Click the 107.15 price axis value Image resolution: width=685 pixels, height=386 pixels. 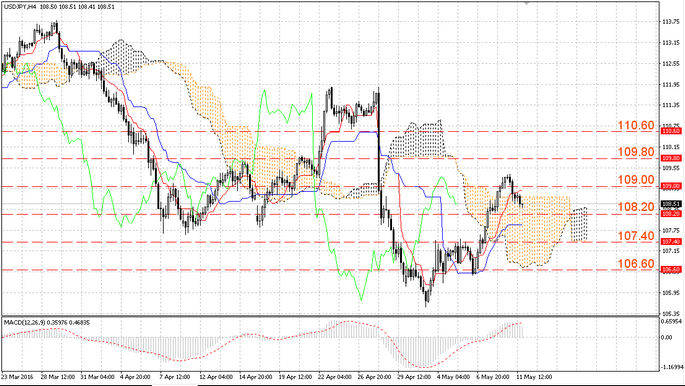pos(671,251)
